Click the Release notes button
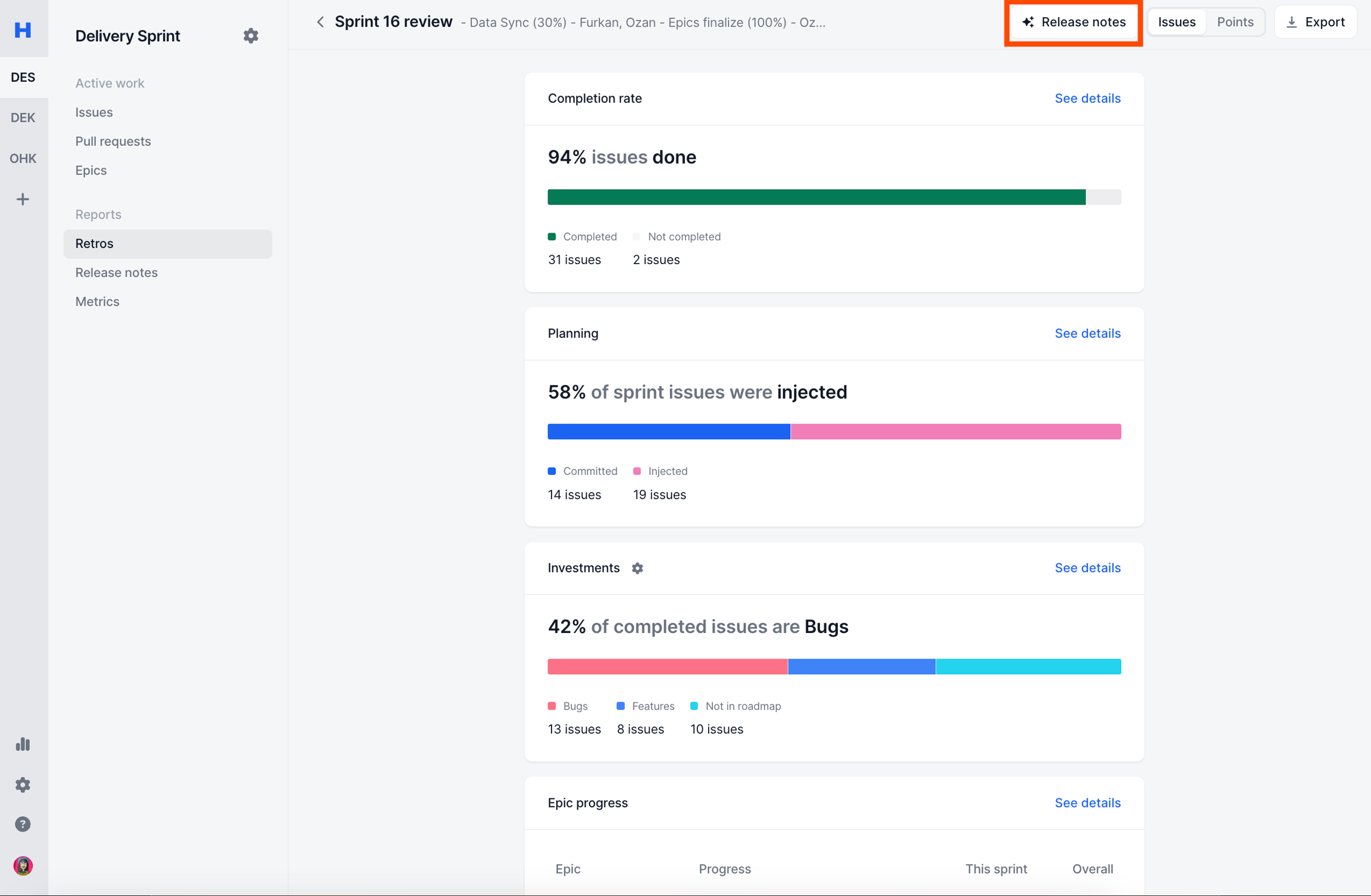 [x=1073, y=22]
